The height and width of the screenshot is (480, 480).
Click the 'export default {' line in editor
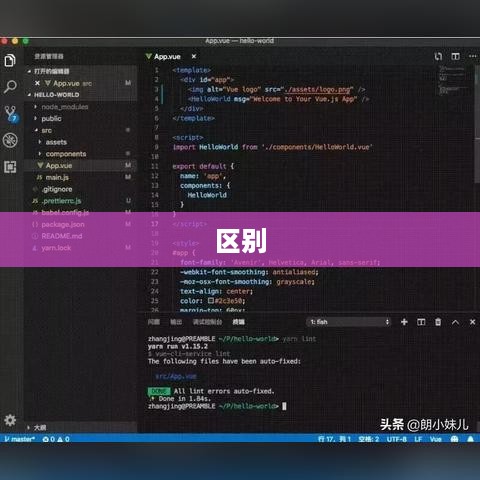pos(203,166)
